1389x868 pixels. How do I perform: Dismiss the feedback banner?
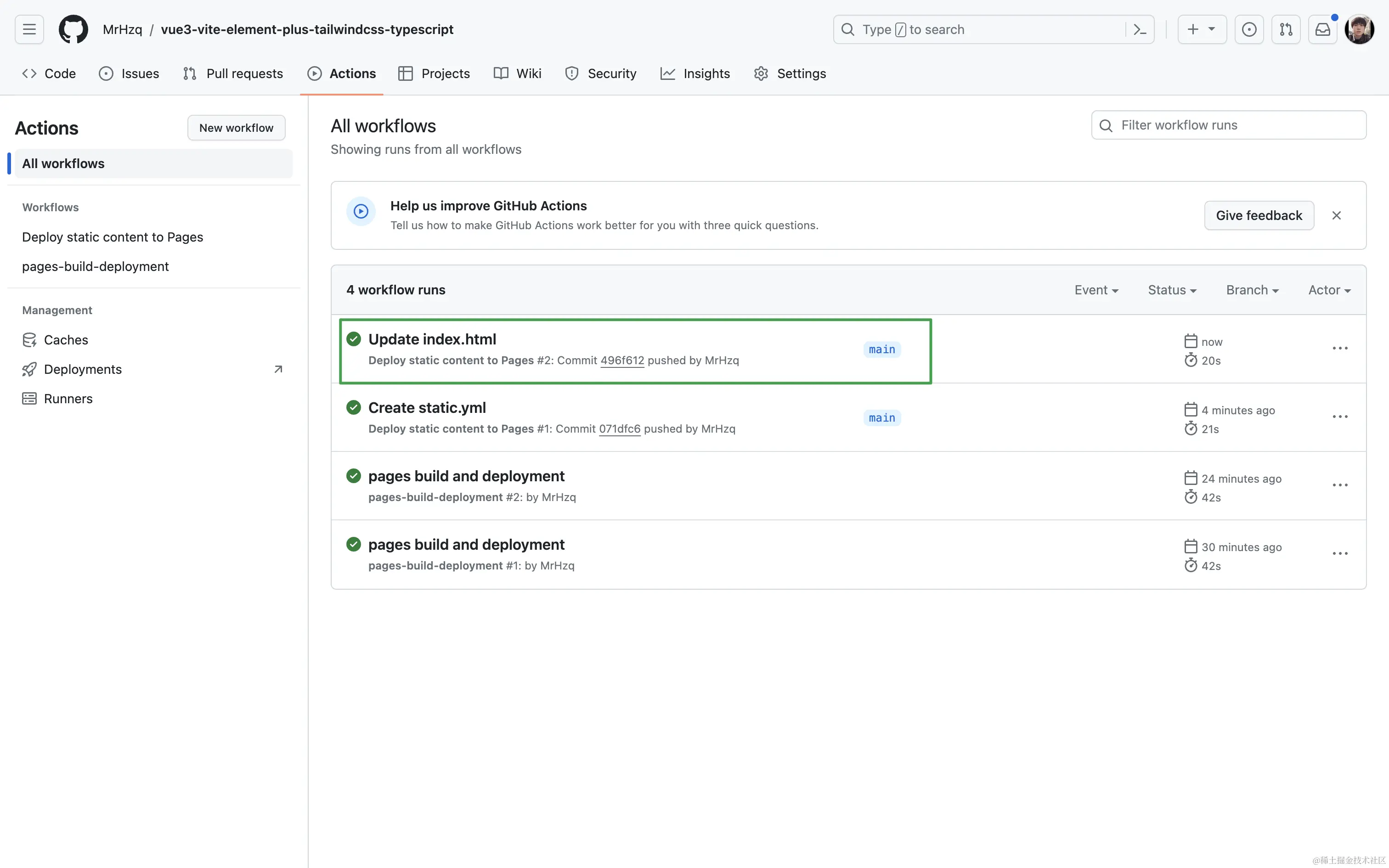(1336, 215)
